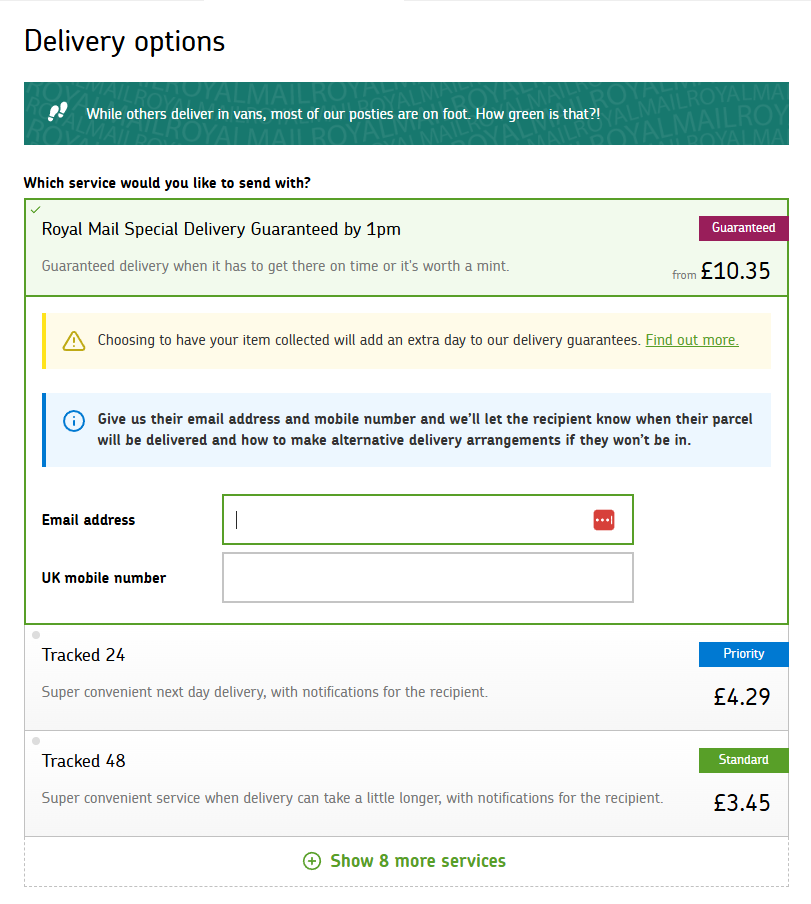Click the footprints icon in the green banner

click(58, 112)
